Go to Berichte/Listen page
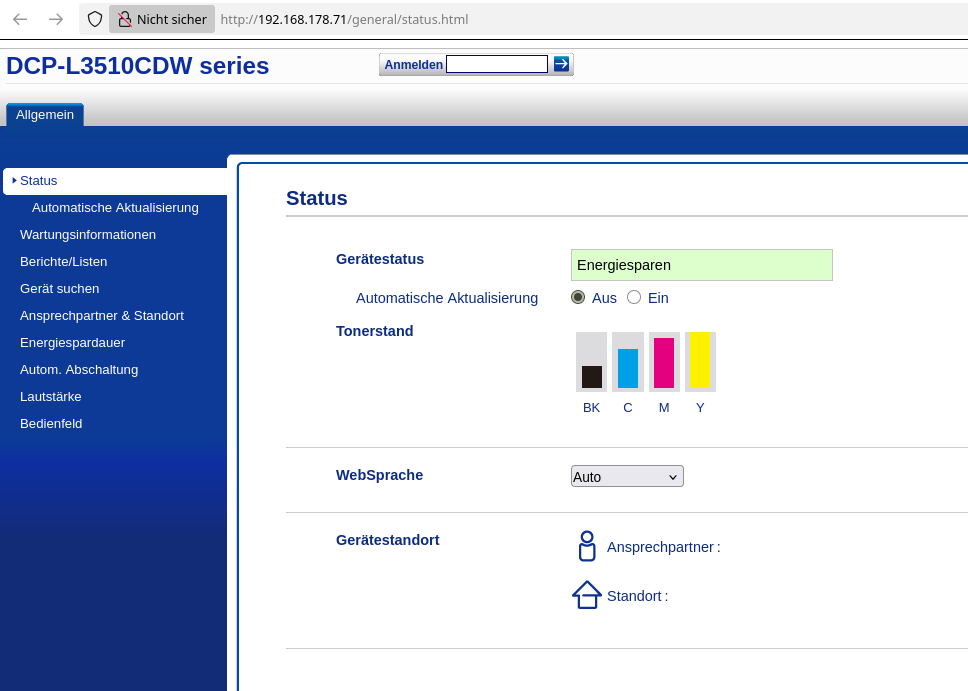 click(x=64, y=262)
